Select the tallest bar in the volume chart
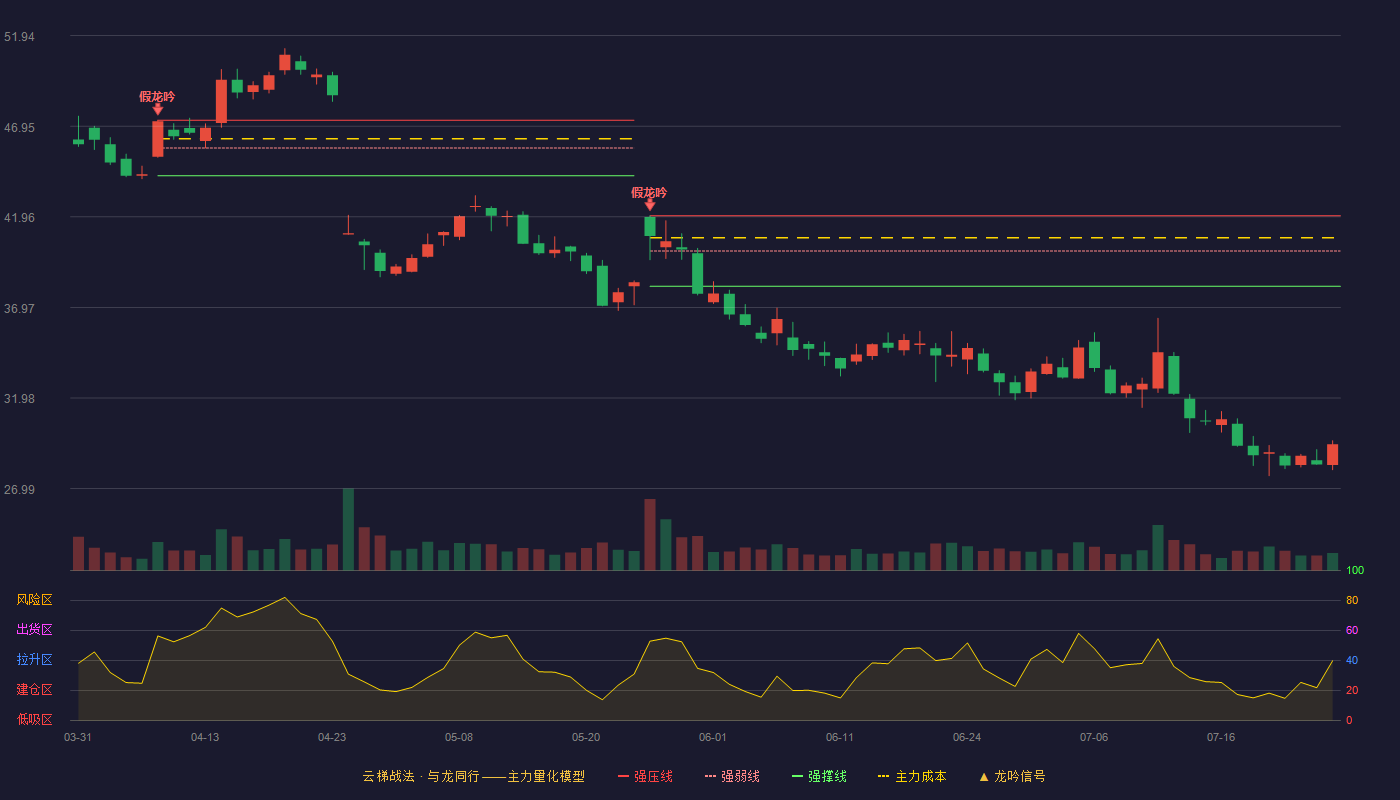 click(348, 529)
